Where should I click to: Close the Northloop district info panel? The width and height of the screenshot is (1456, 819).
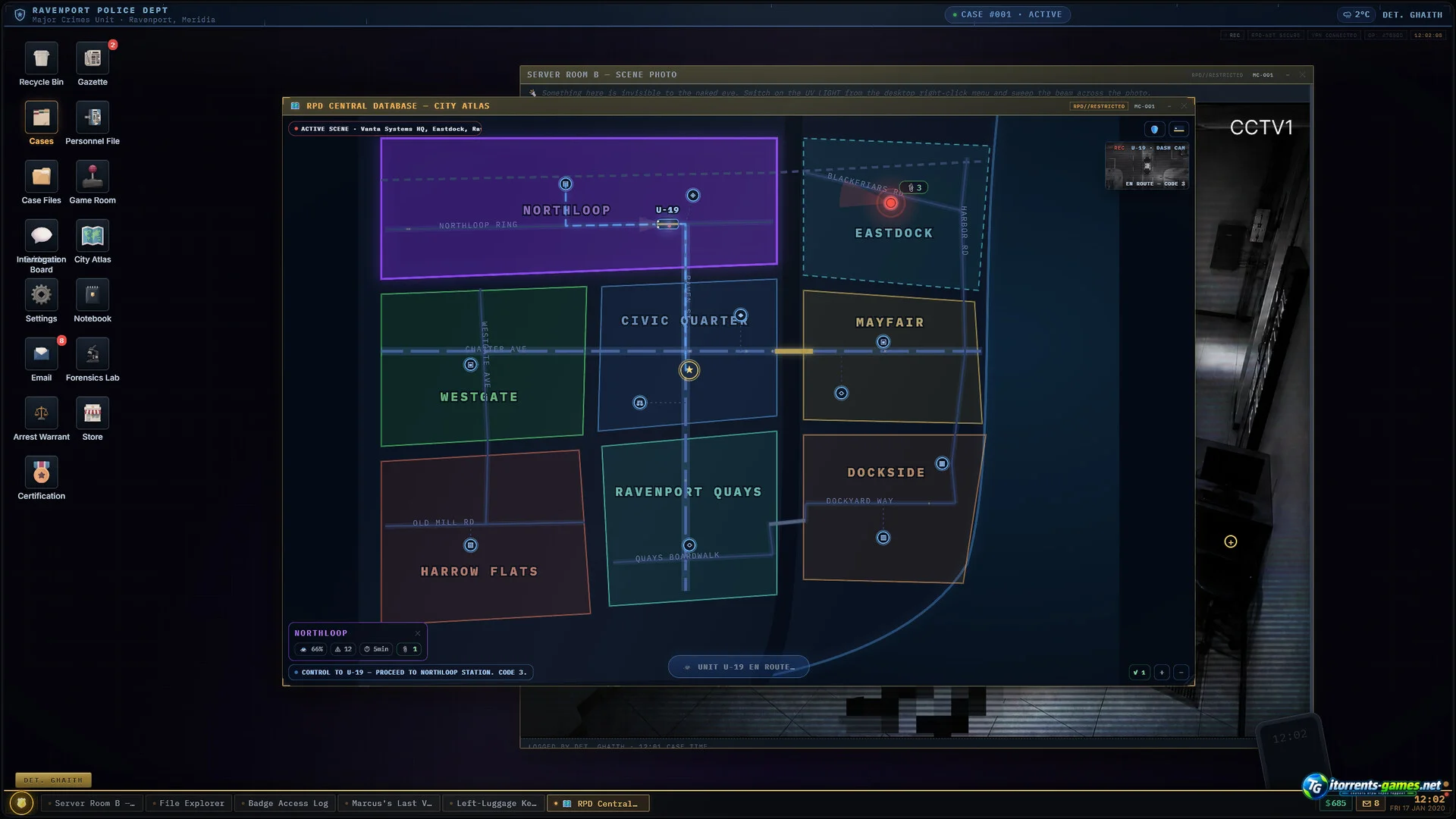pyautogui.click(x=418, y=633)
